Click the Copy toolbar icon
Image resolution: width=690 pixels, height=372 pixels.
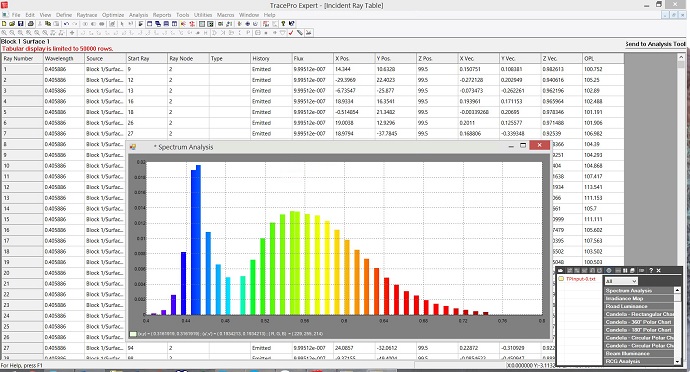click(48, 24)
